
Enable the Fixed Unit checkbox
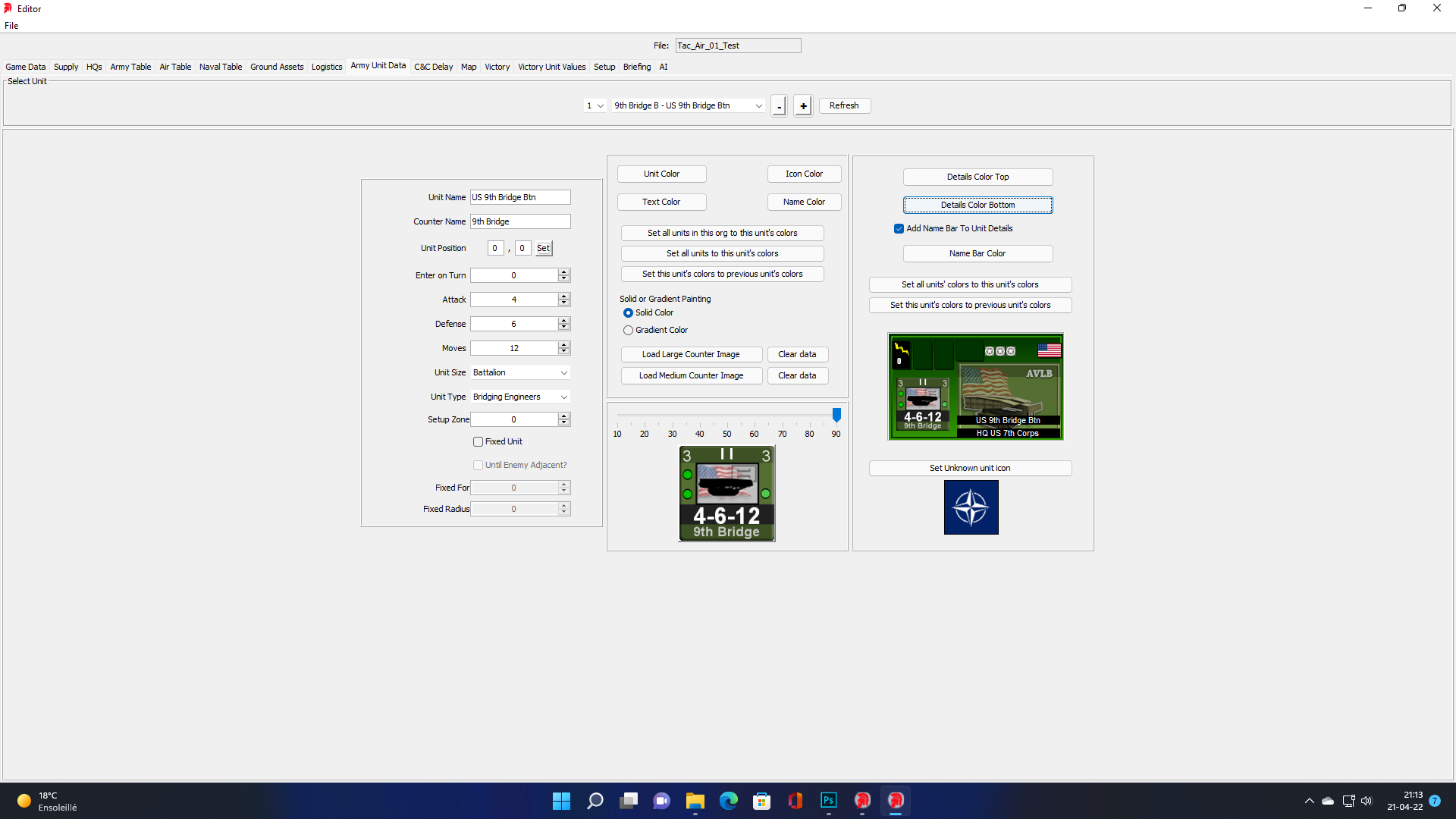pos(478,441)
